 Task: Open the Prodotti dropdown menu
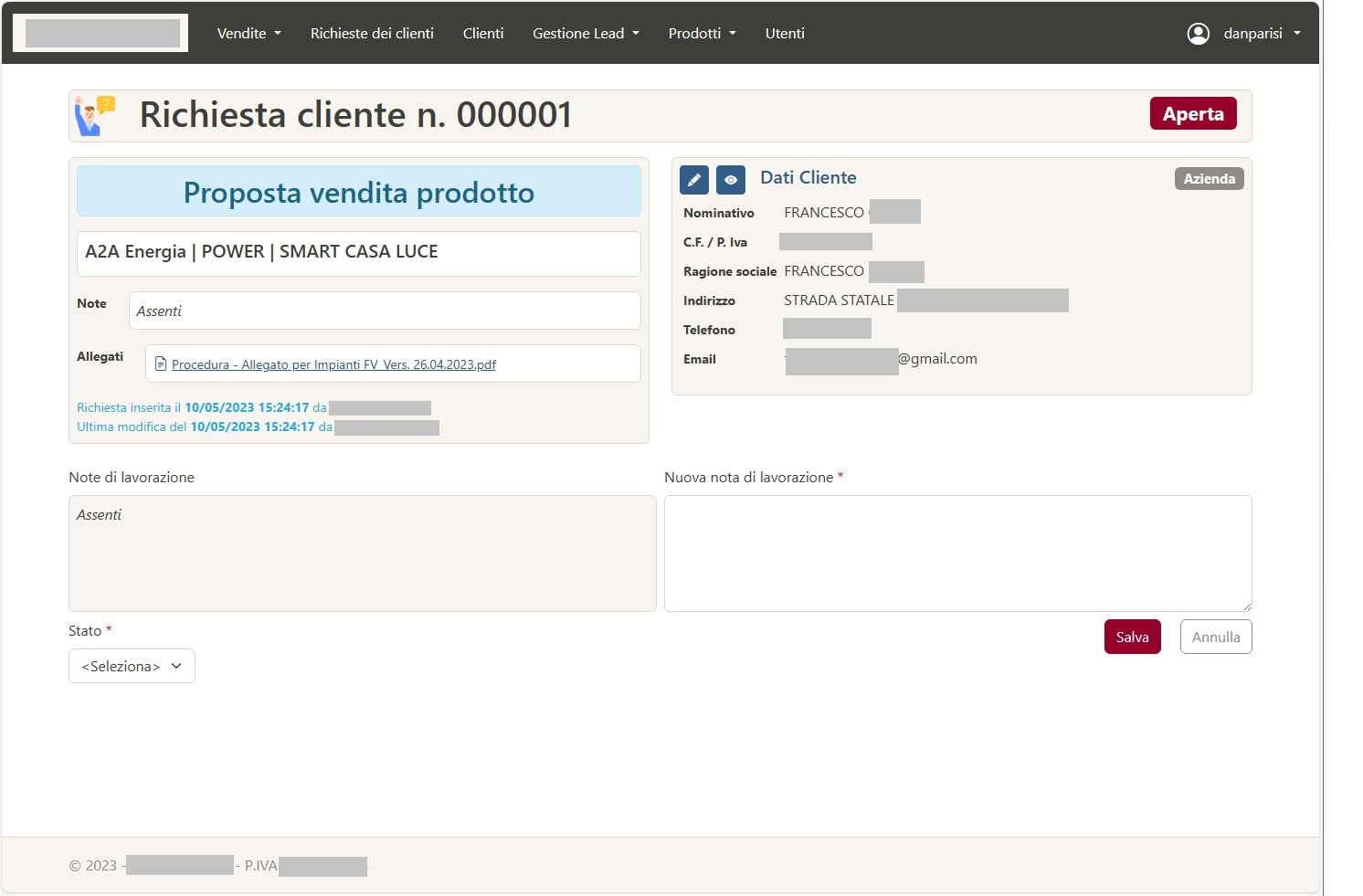coord(702,34)
